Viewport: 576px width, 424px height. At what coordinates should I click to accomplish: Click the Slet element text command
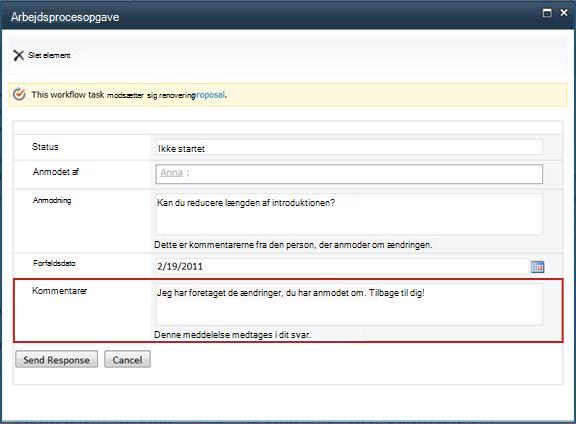49,55
